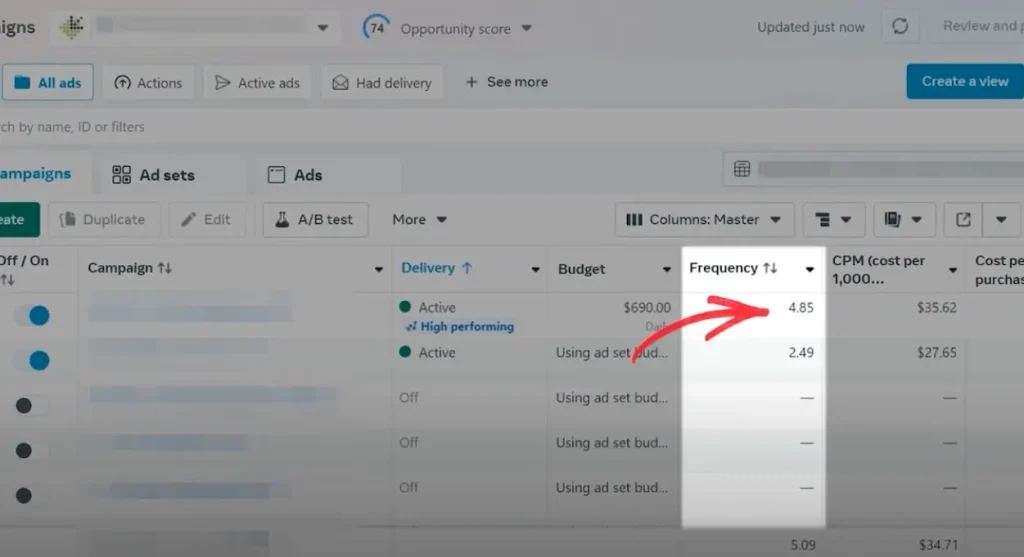Open the Opportunity score dropdown arrow
Screen dimensions: 1024x557
coord(526,28)
